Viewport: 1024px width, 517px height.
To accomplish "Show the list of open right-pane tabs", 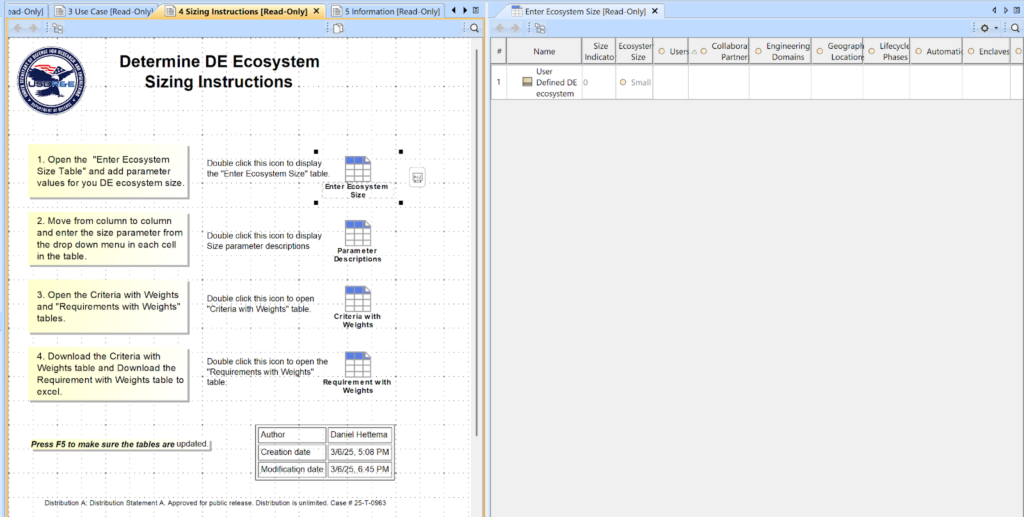I will [1017, 10].
